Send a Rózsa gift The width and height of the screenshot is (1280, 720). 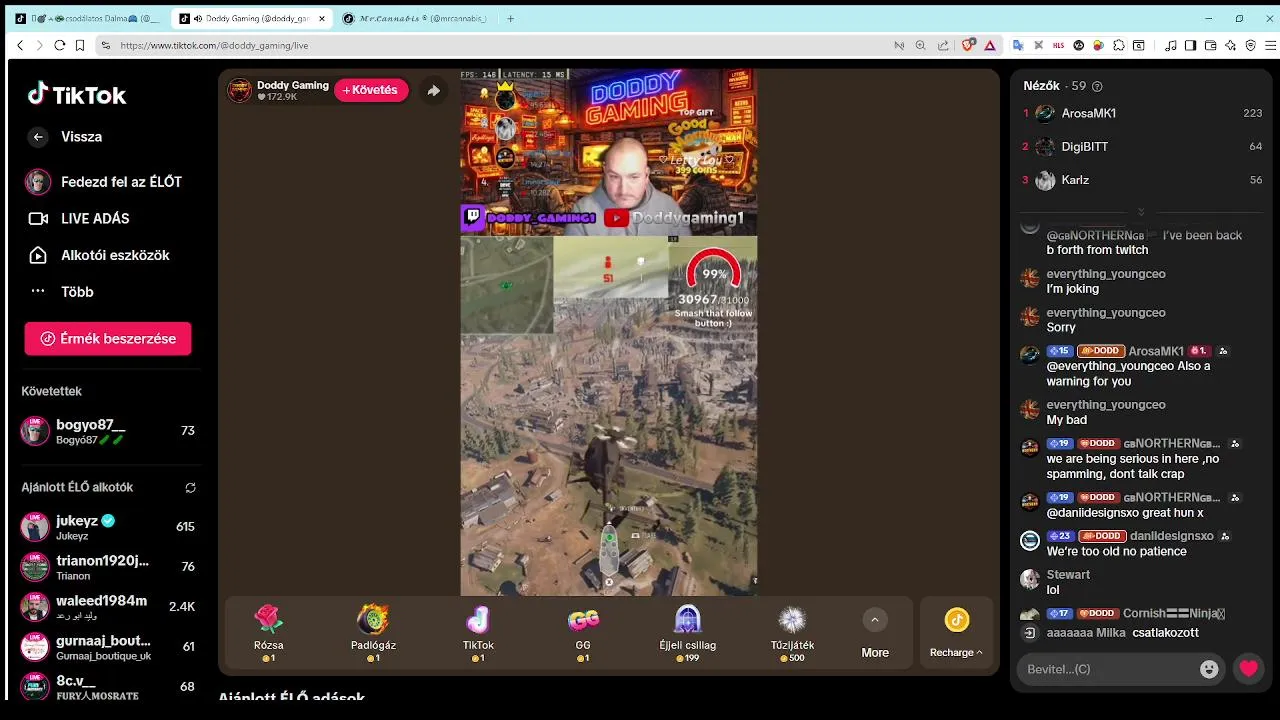point(268,633)
